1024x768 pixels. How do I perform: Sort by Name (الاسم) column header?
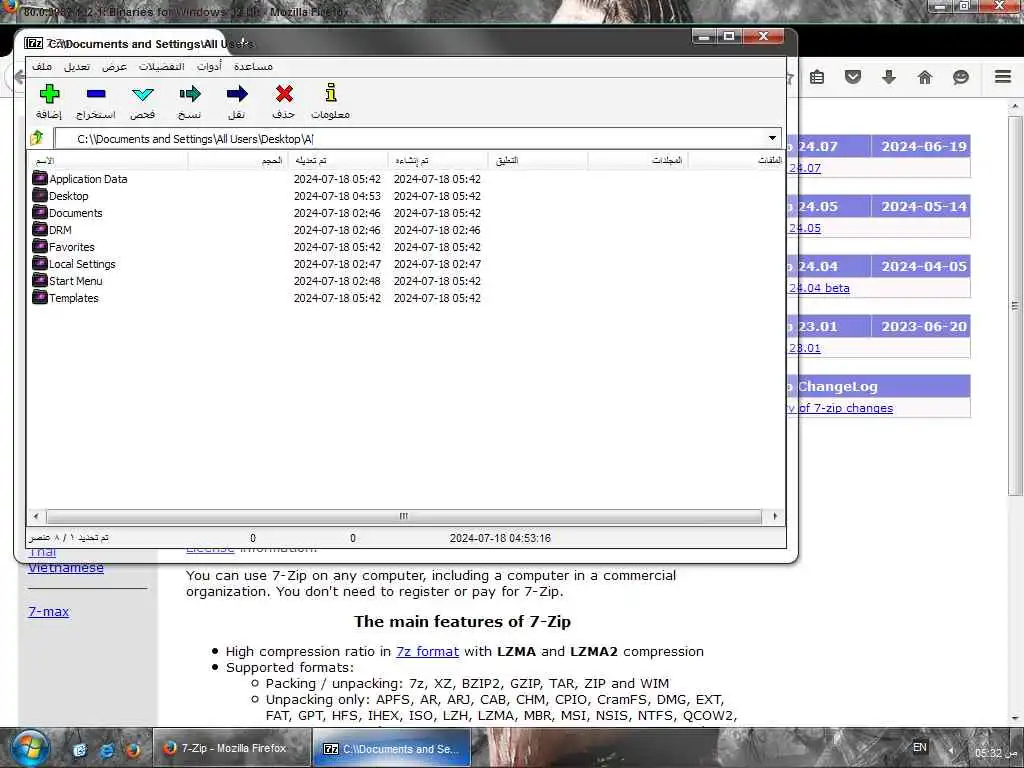pos(108,160)
